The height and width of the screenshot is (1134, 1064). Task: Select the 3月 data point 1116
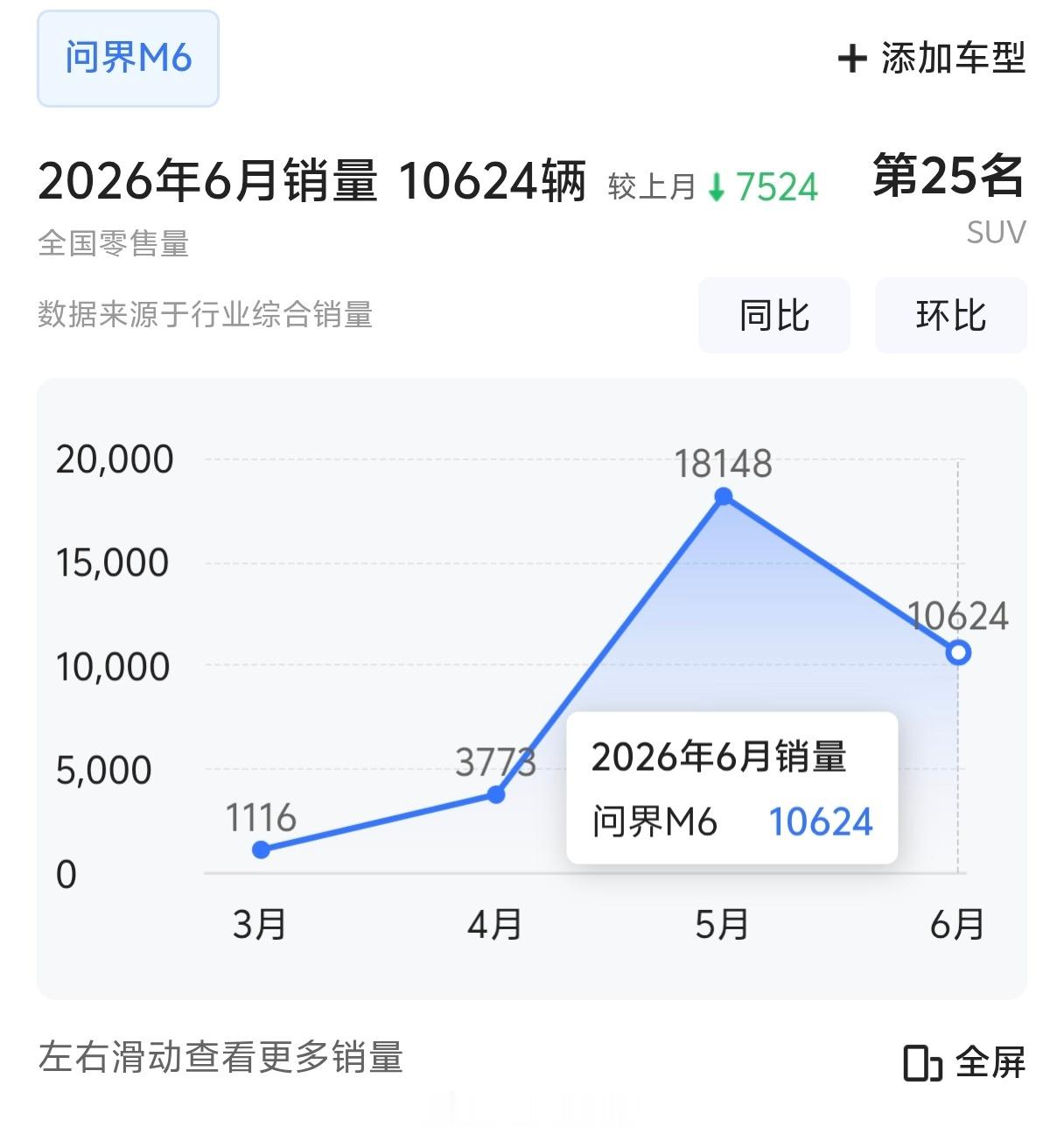pyautogui.click(x=261, y=850)
